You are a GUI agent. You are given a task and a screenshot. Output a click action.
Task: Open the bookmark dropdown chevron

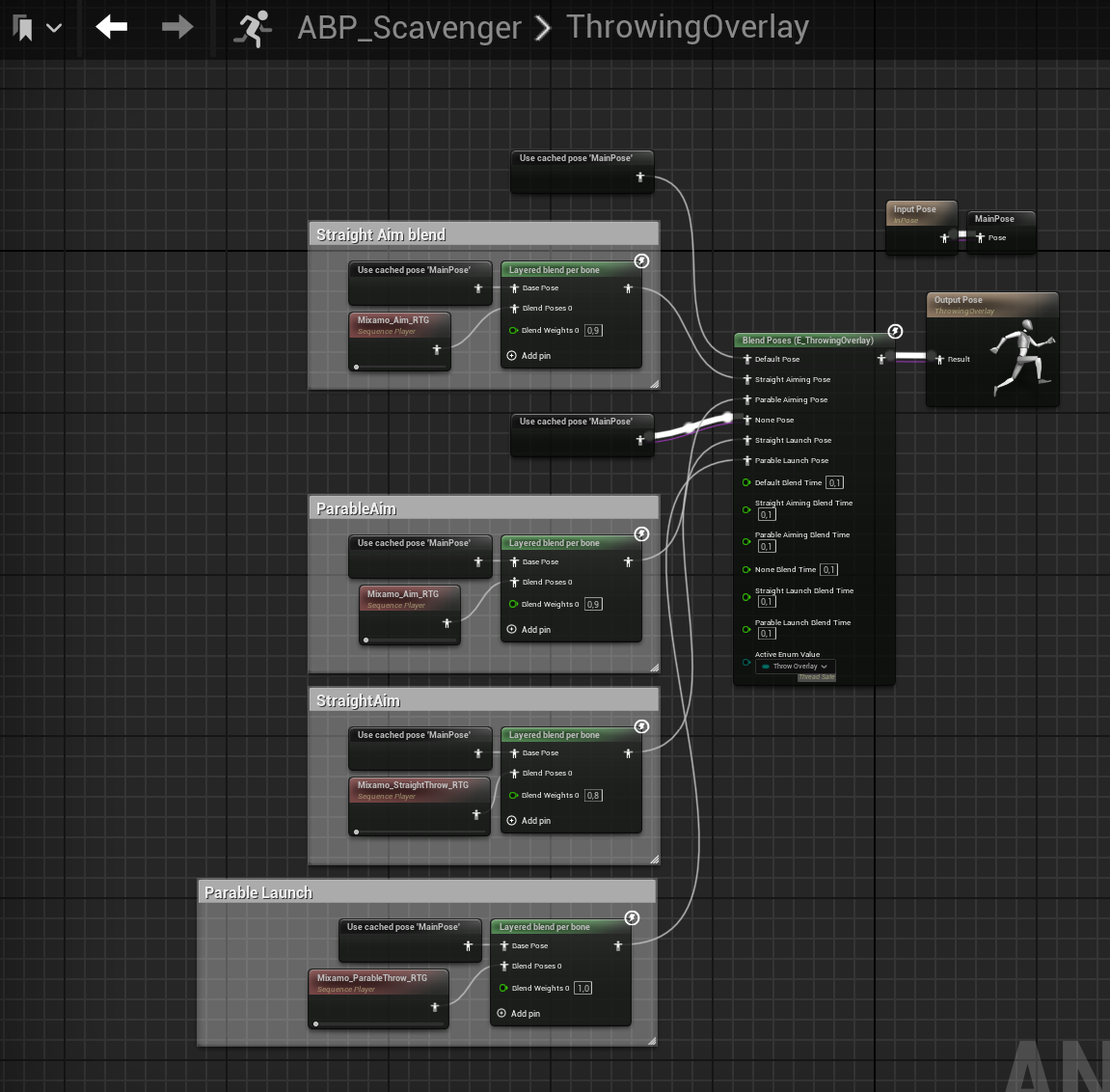[x=55, y=27]
